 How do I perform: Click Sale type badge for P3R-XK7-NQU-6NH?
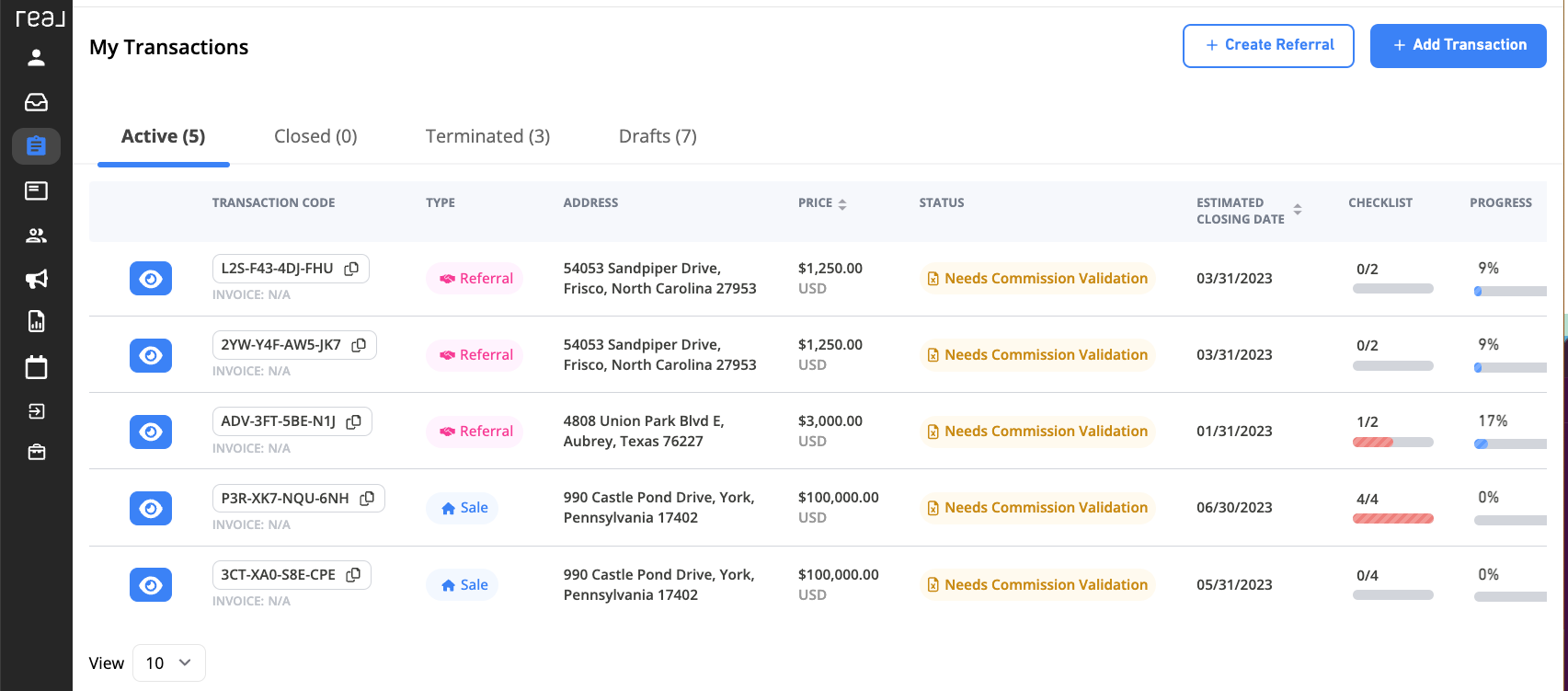[462, 508]
